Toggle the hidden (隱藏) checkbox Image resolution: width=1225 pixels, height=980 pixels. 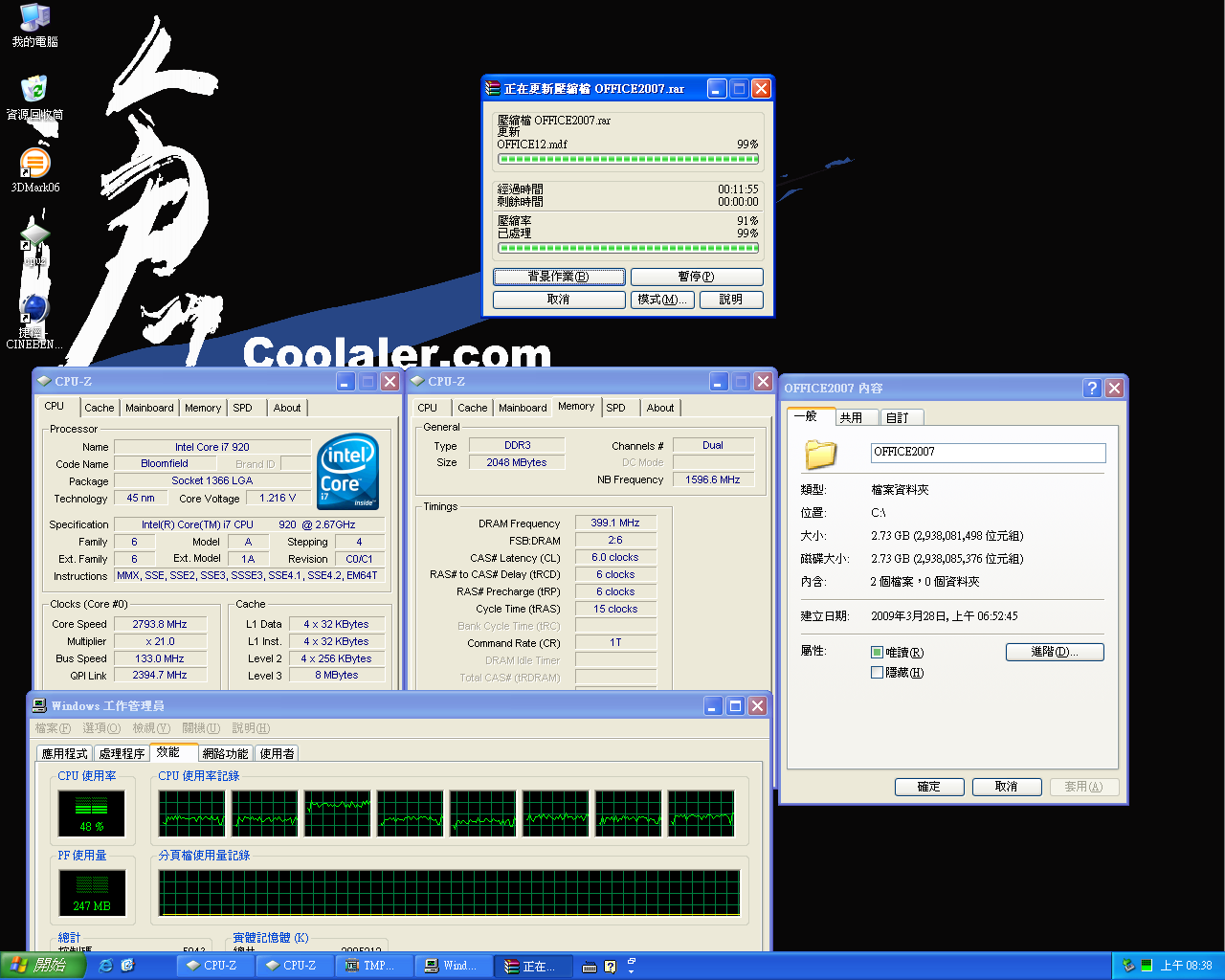tap(877, 673)
